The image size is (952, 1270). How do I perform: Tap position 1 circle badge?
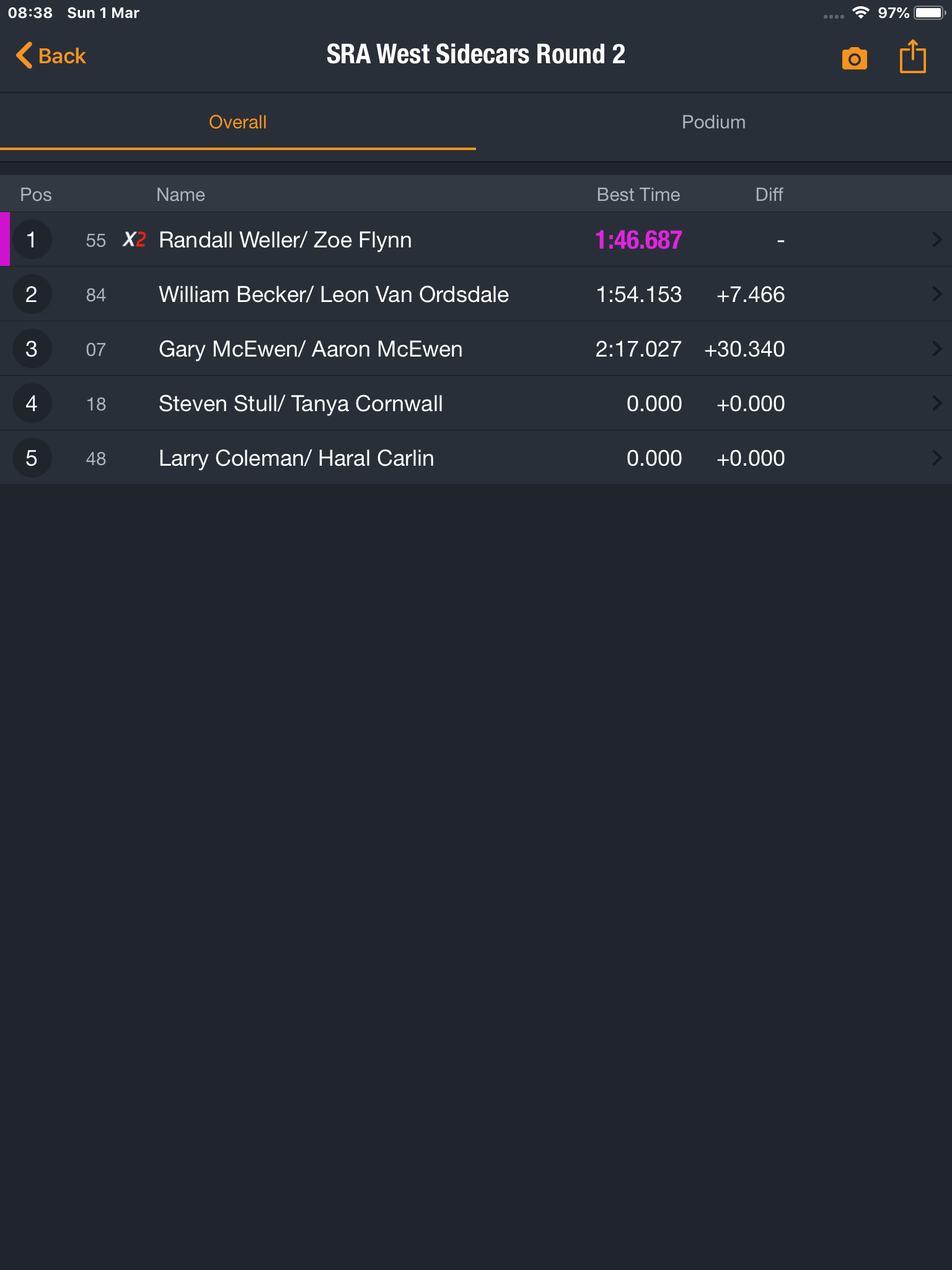coord(32,240)
